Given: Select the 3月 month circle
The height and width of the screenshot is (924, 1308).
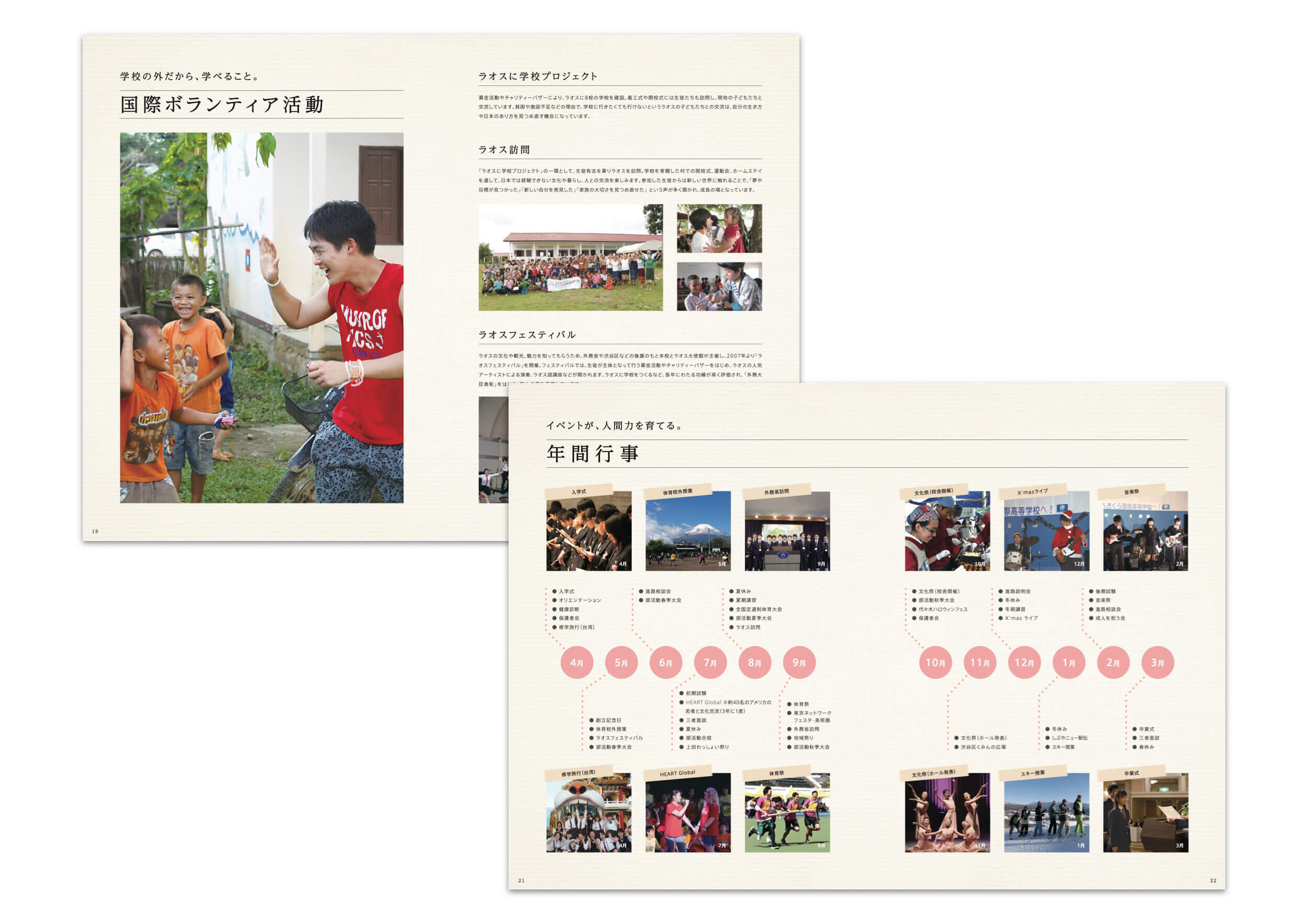Looking at the screenshot, I should [x=1158, y=662].
